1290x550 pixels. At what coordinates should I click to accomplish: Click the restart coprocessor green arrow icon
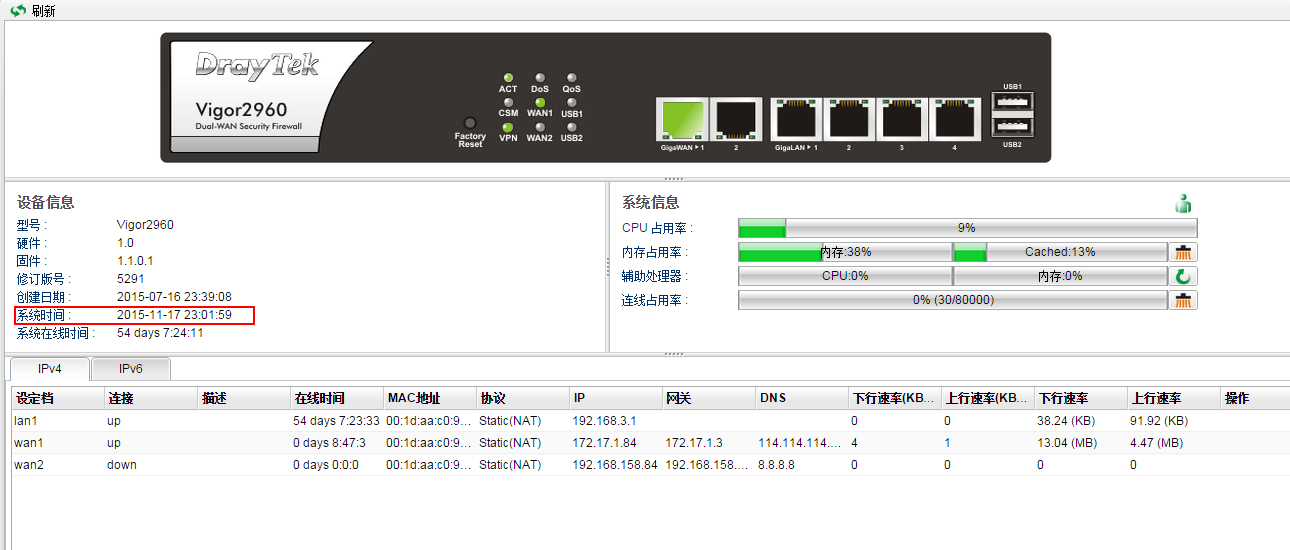pos(1184,276)
